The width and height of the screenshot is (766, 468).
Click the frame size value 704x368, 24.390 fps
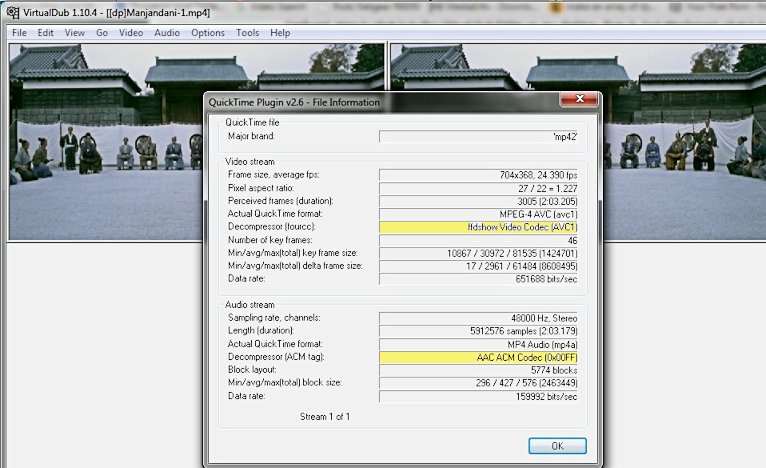(x=478, y=175)
